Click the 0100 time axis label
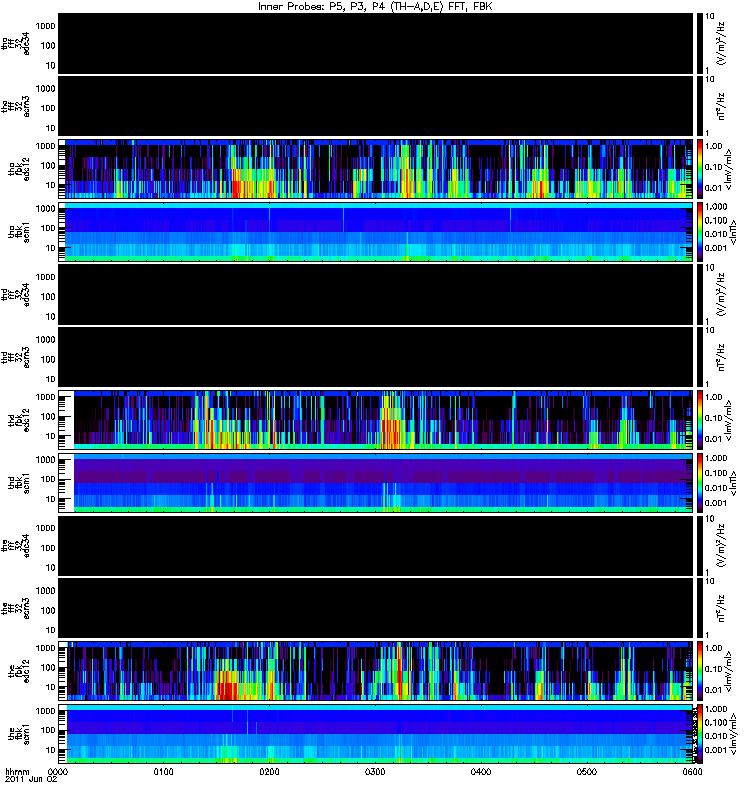This screenshot has height=800, width=750. coord(163,771)
